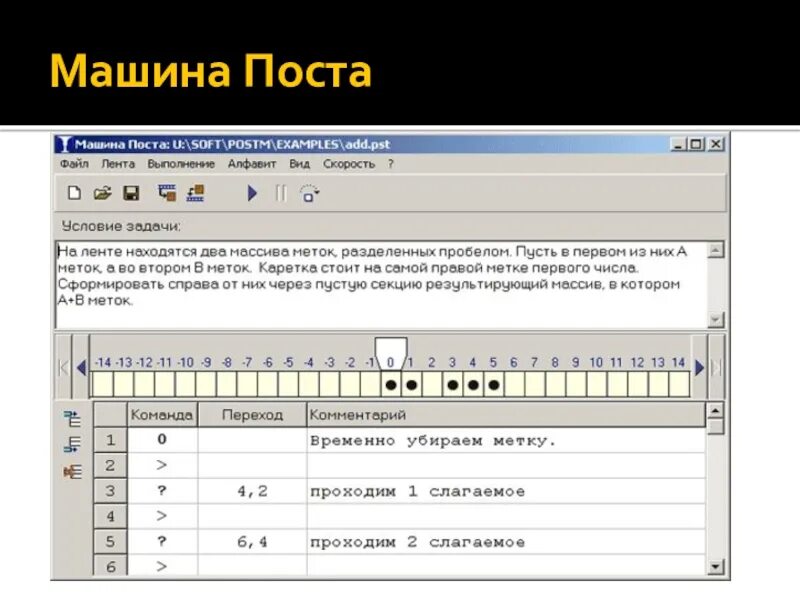Click the comment 'Временно убираем метку.'

433,440
